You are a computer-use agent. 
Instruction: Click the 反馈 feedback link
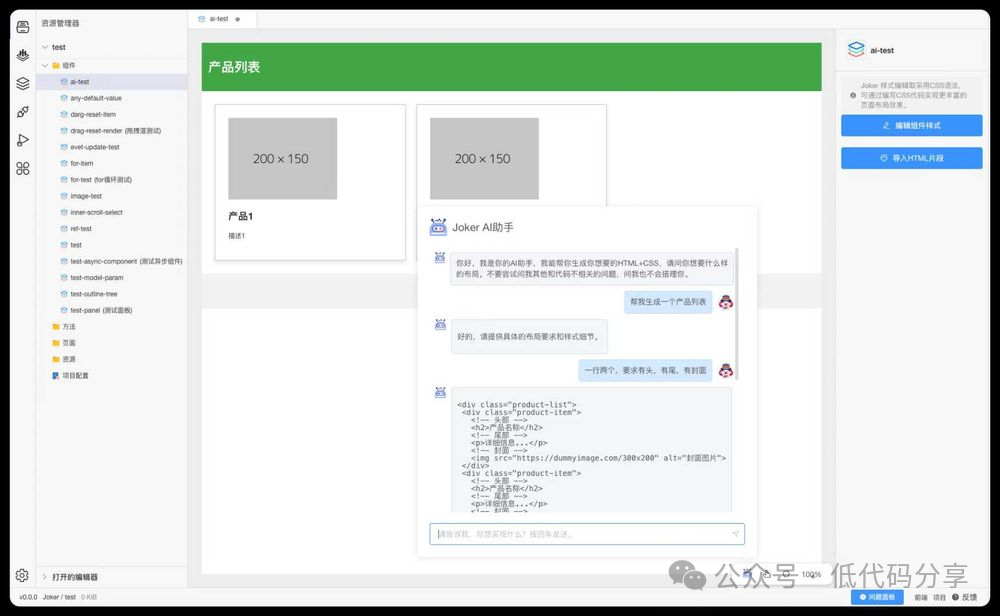[969, 598]
